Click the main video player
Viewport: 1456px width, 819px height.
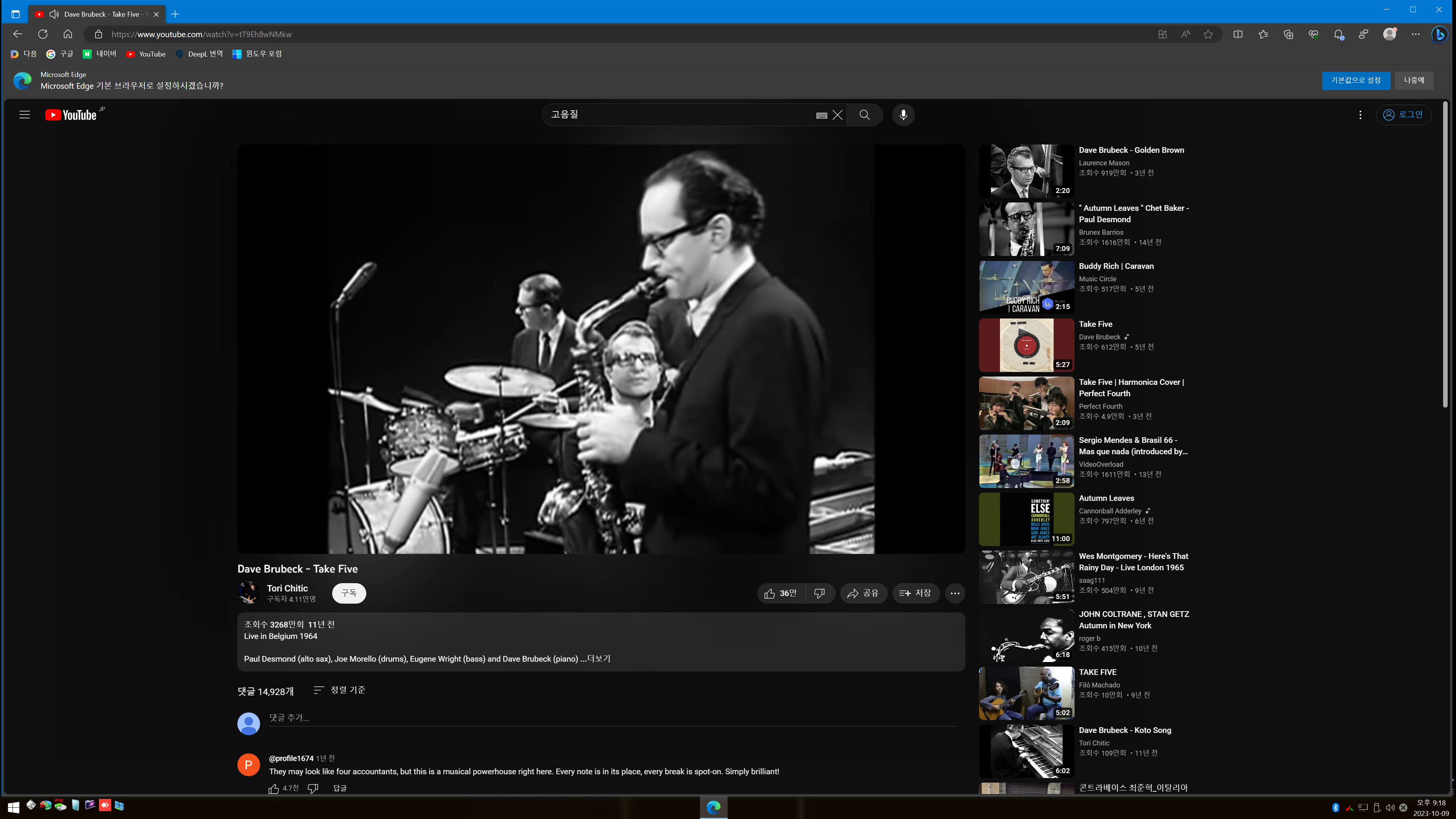601,349
